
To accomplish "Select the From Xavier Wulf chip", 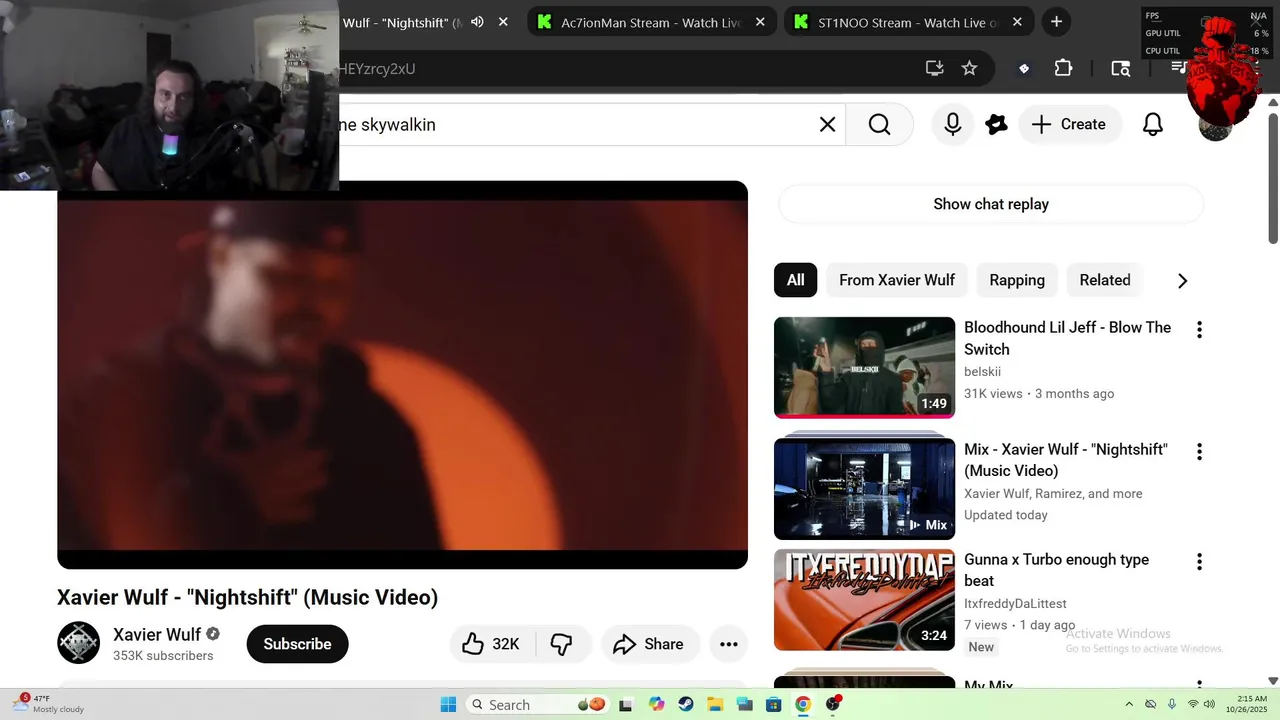I will point(897,280).
